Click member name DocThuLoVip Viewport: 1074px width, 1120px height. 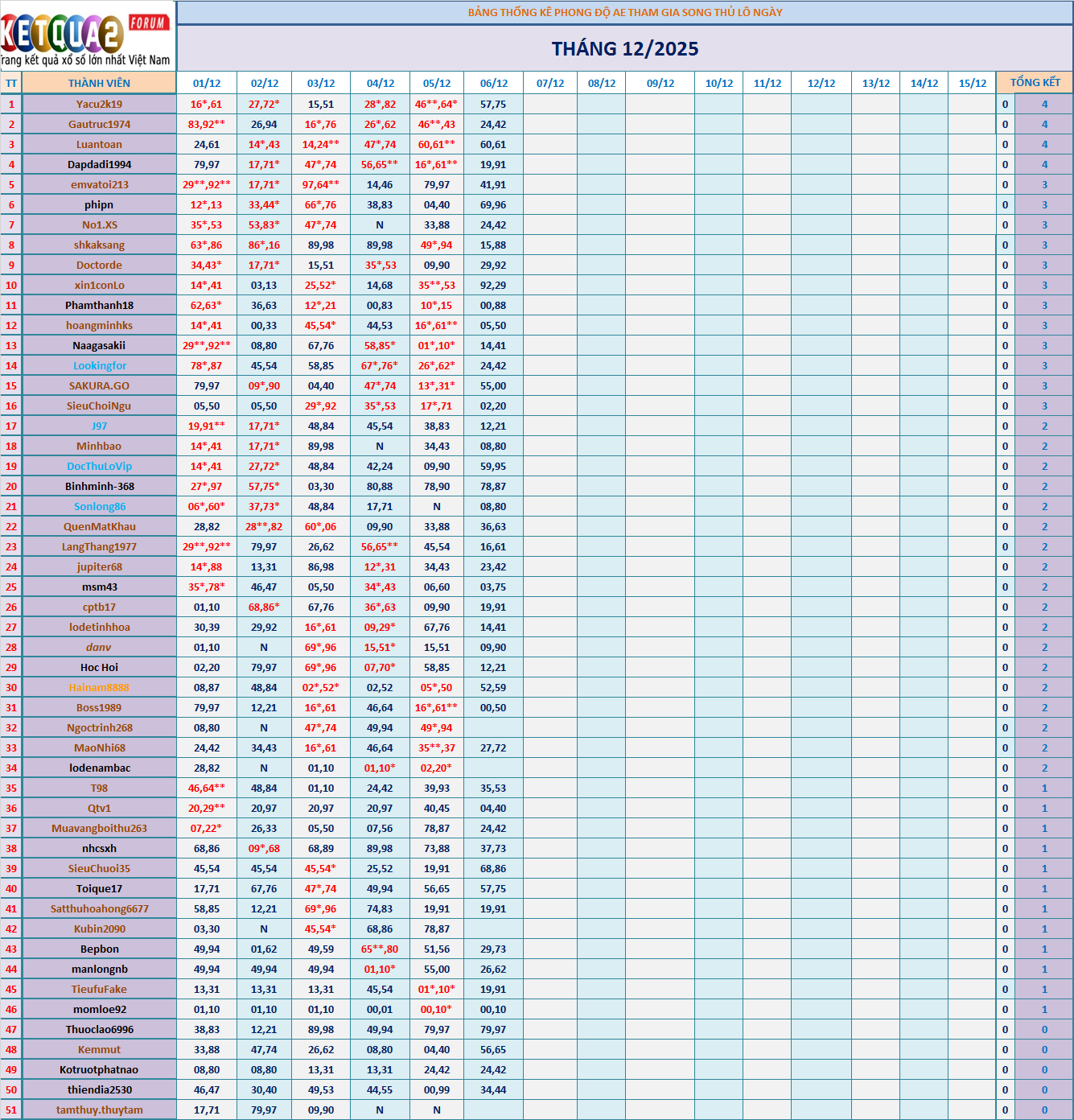(100, 466)
